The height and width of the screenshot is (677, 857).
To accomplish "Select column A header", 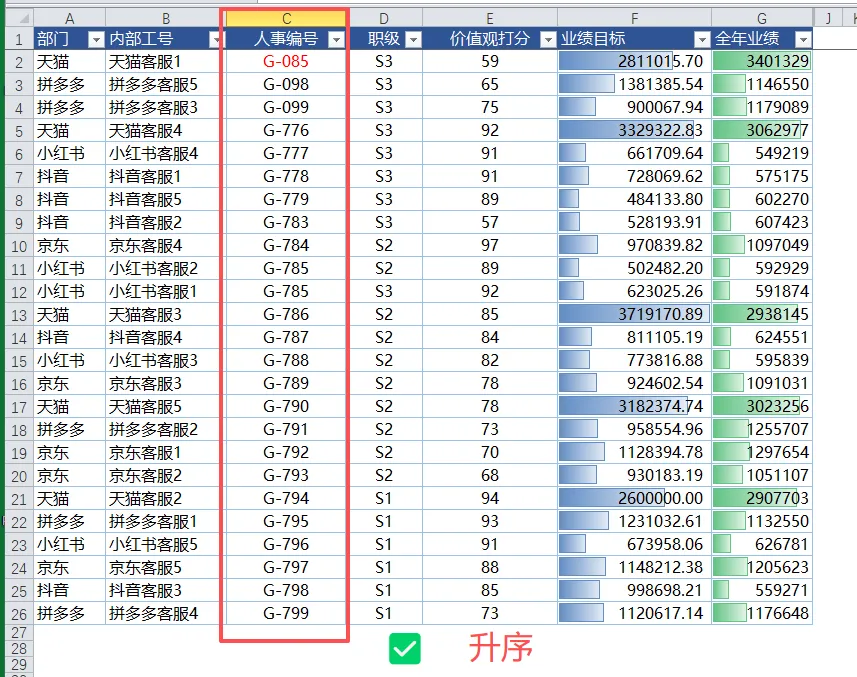I will point(69,19).
